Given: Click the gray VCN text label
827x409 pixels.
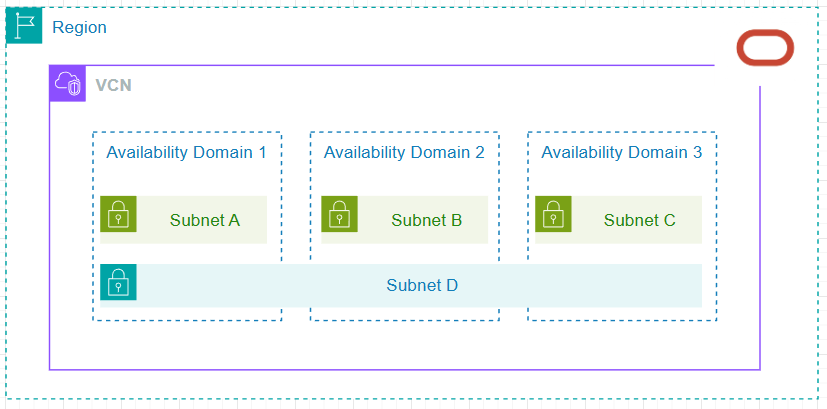Looking at the screenshot, I should coord(113,85).
